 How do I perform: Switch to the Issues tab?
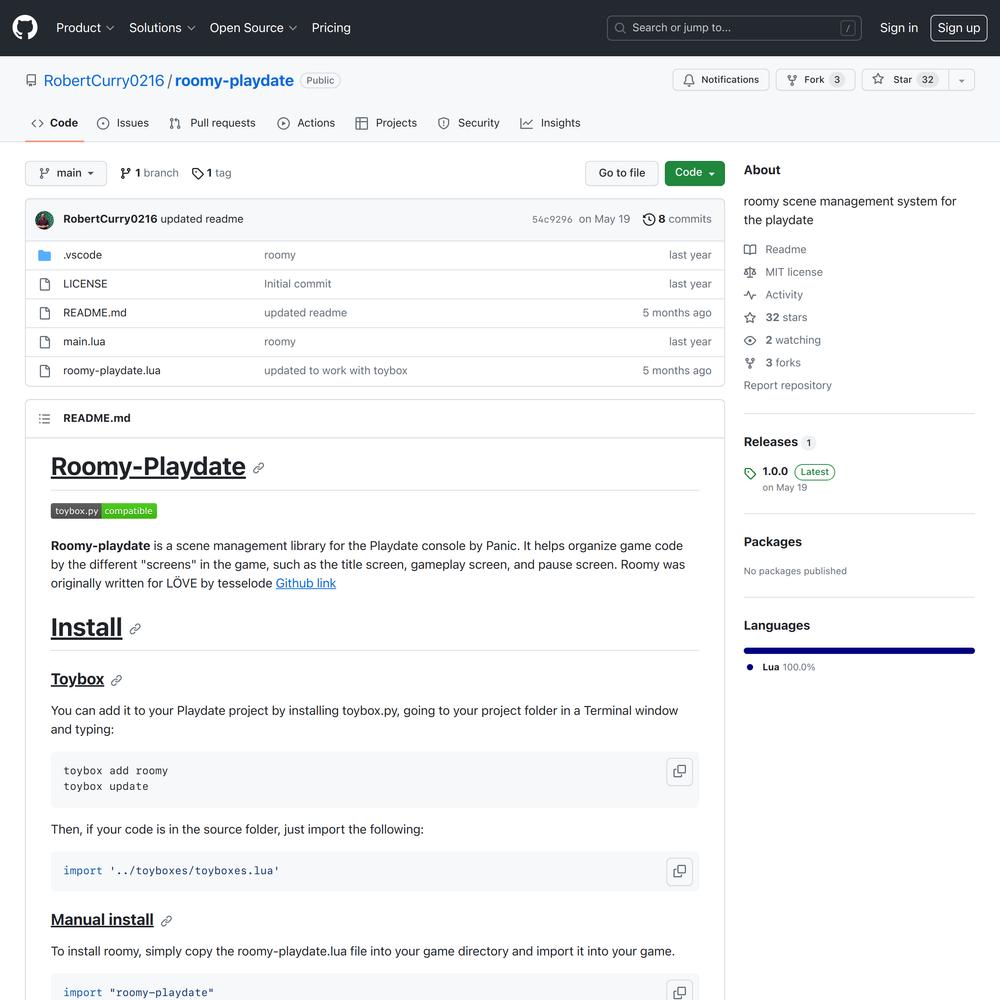[122, 123]
